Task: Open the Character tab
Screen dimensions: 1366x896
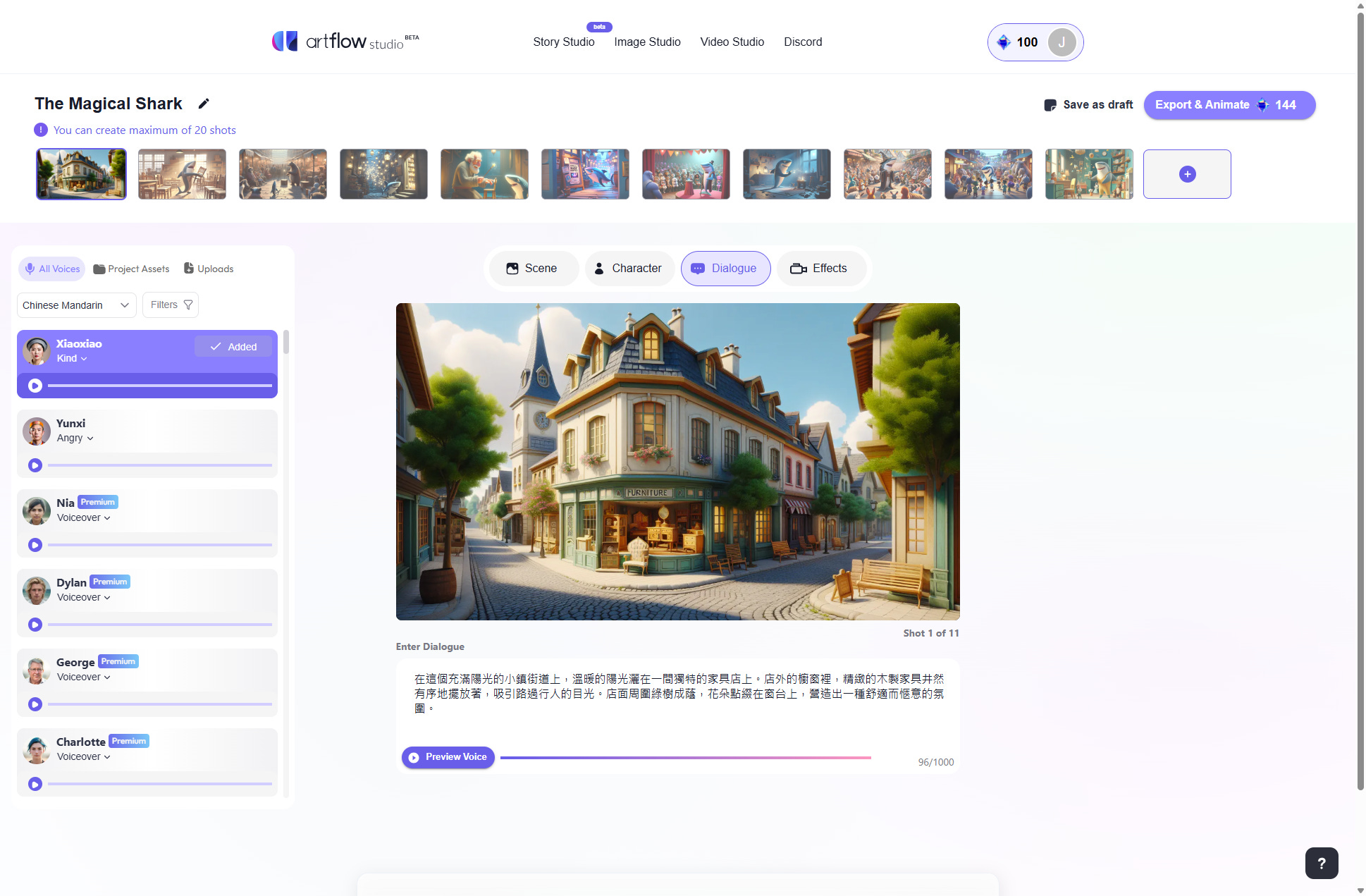Action: (x=628, y=269)
